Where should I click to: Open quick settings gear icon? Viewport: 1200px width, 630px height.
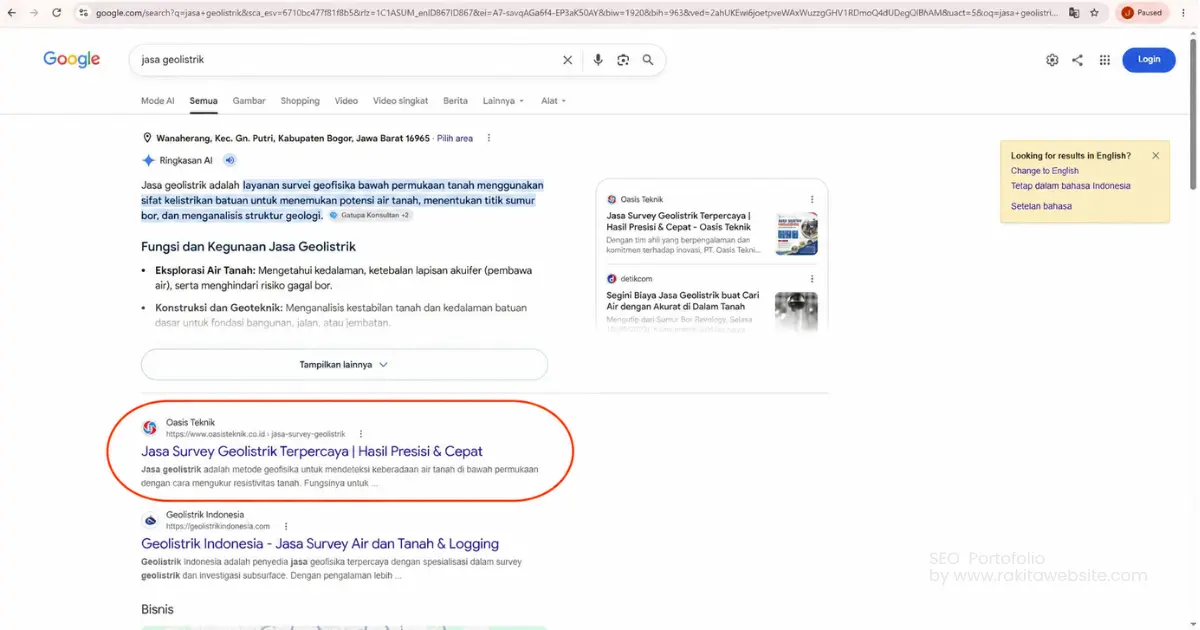point(1052,60)
